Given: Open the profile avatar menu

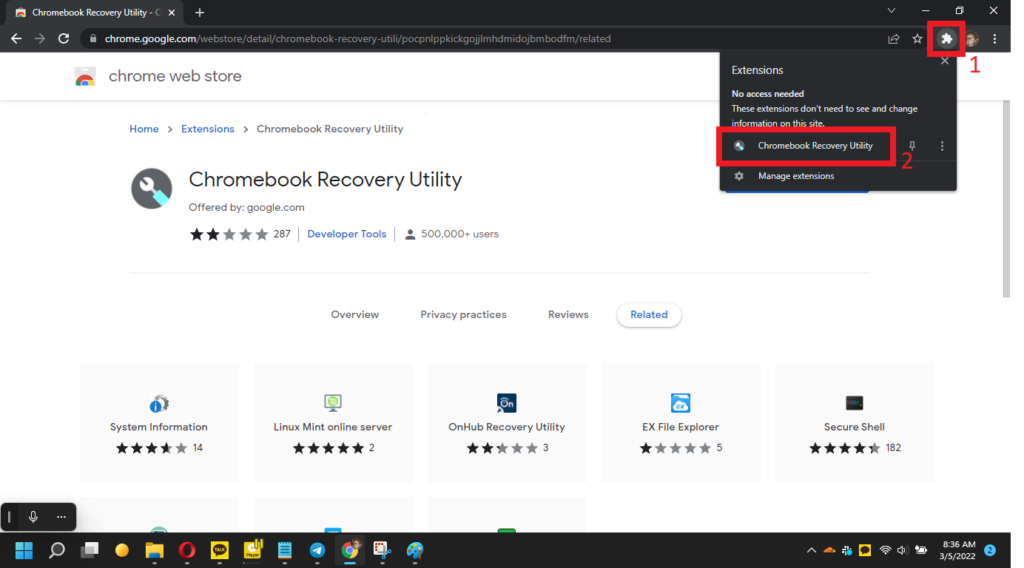Looking at the screenshot, I should (972, 39).
